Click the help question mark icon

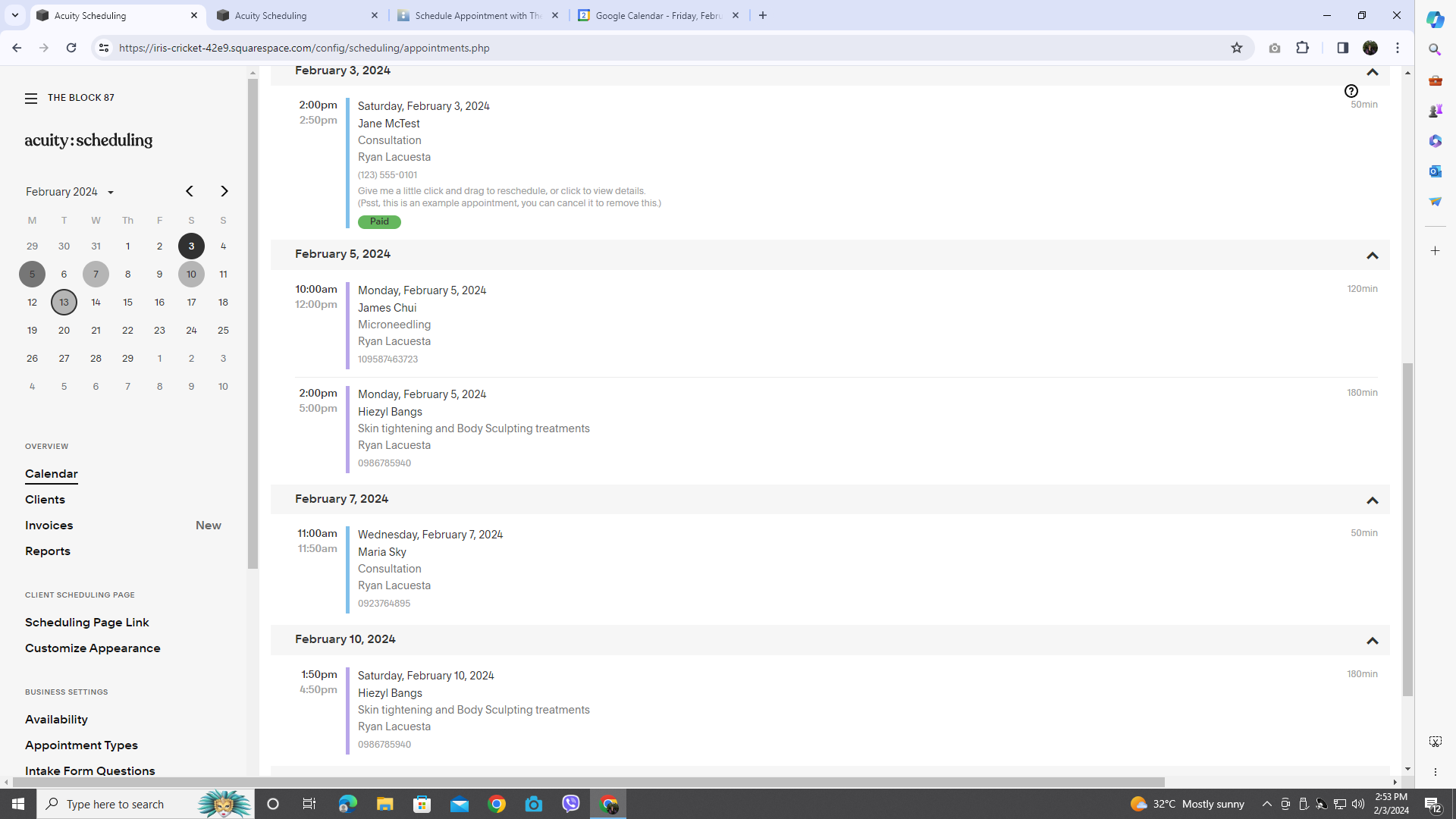click(x=1351, y=91)
